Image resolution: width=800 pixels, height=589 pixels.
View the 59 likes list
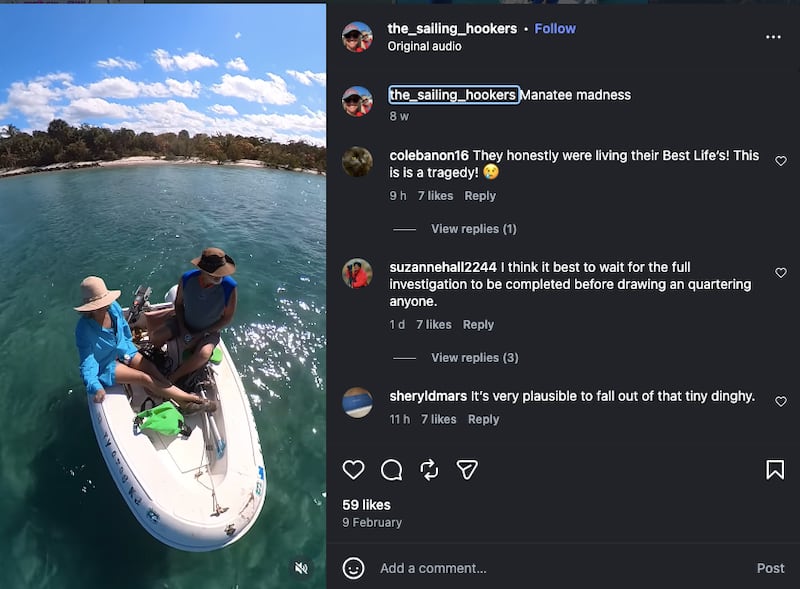click(367, 504)
